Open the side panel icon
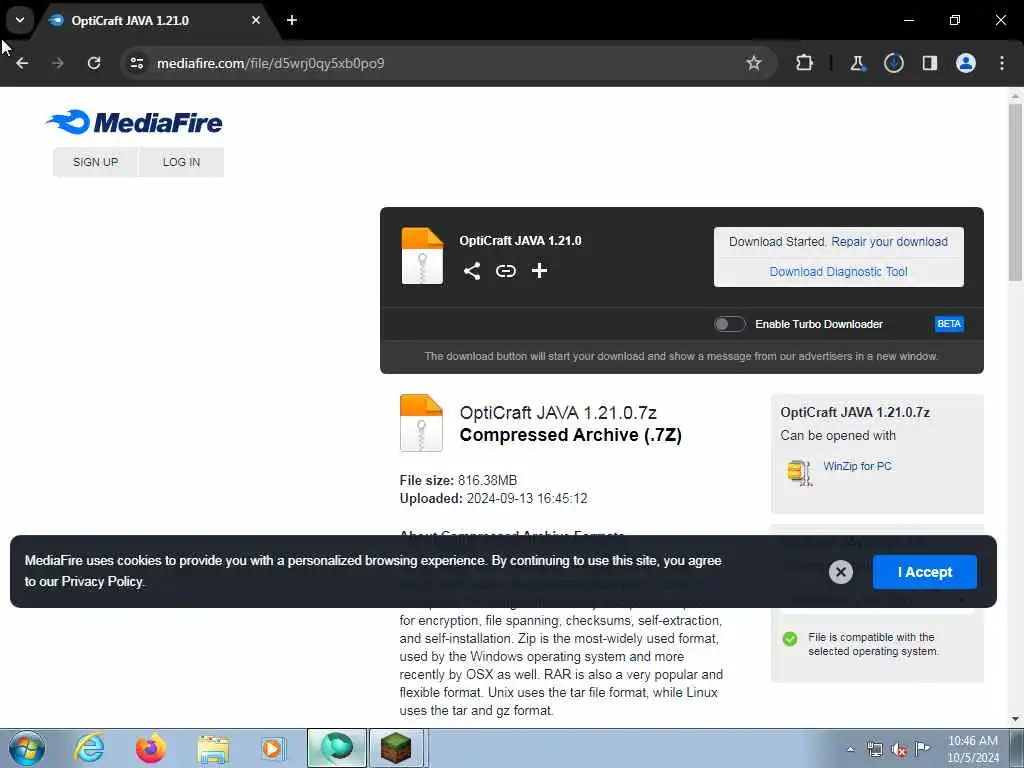 pos(930,63)
